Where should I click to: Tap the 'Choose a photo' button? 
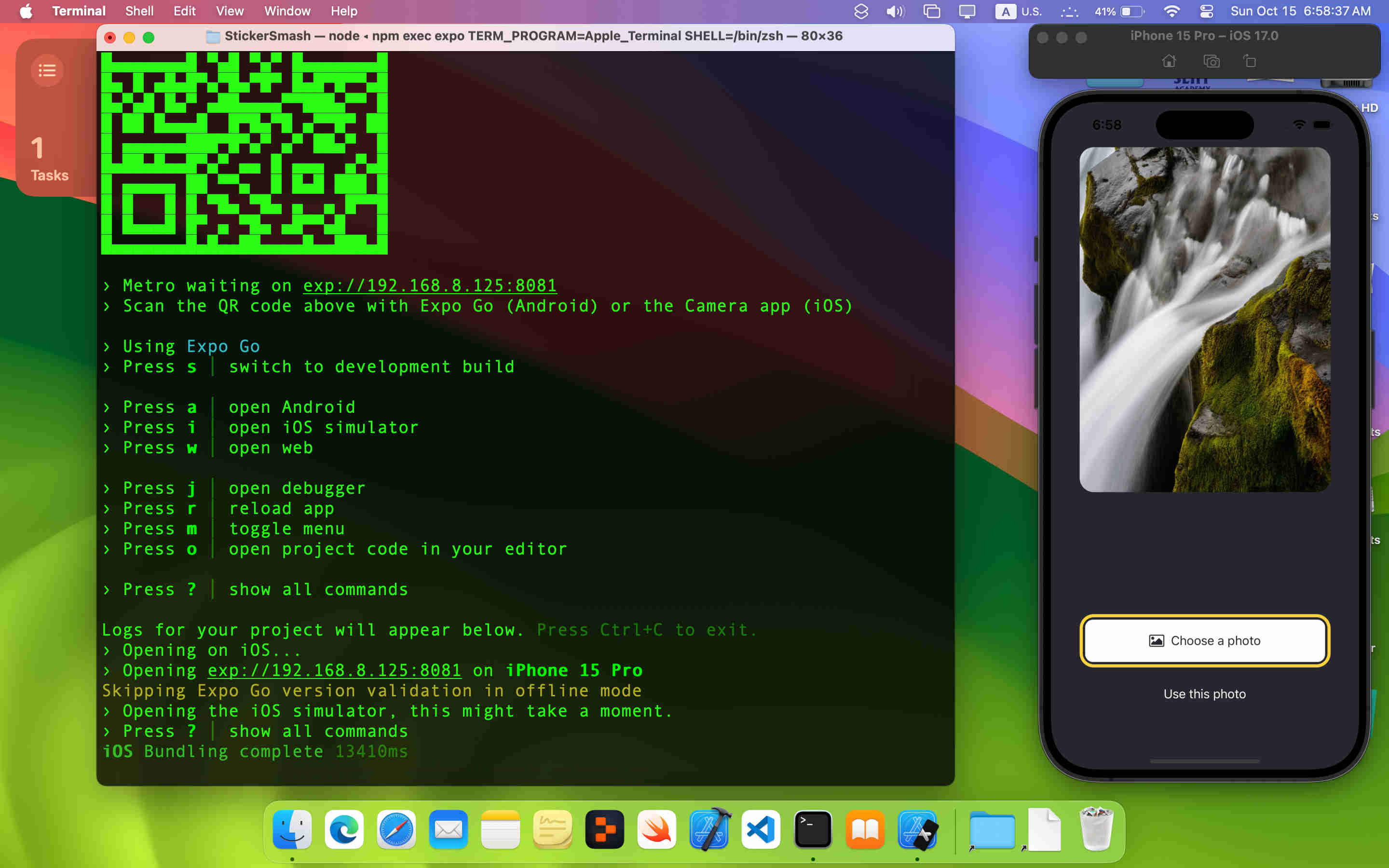(1205, 641)
